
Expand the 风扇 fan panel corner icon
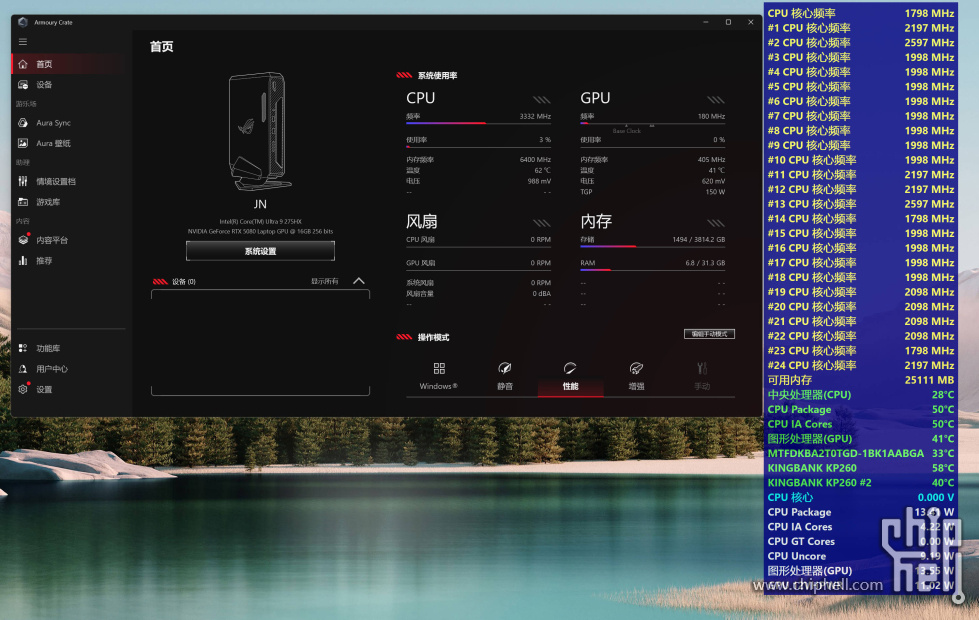tap(541, 223)
